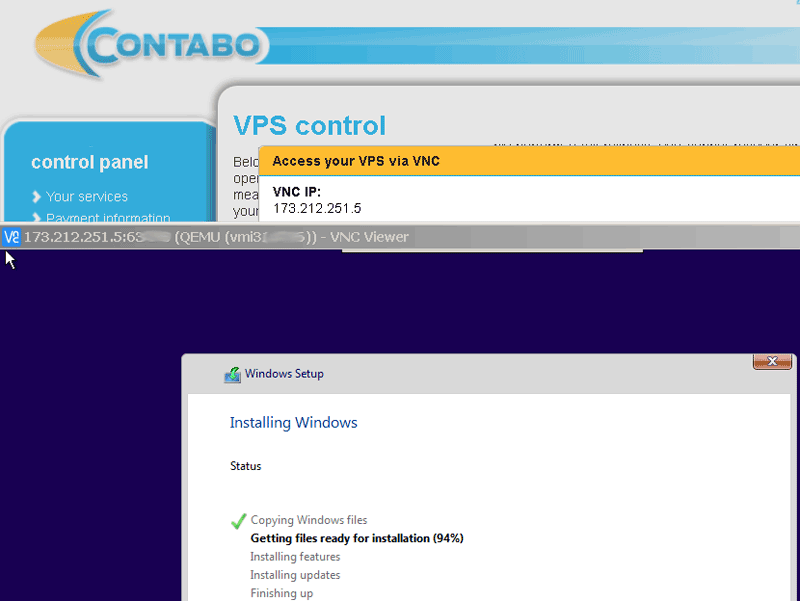This screenshot has width=800, height=601.
Task: Click the arrow bullet beside Payment information
Action: [37, 218]
